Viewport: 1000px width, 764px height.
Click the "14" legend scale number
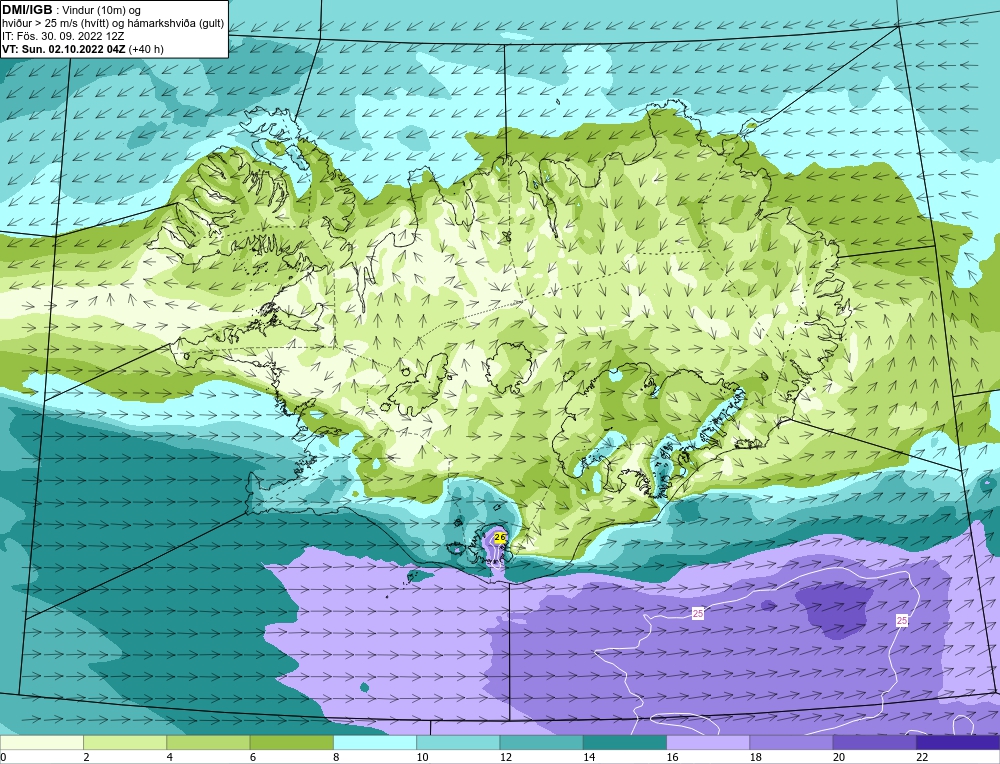[589, 758]
